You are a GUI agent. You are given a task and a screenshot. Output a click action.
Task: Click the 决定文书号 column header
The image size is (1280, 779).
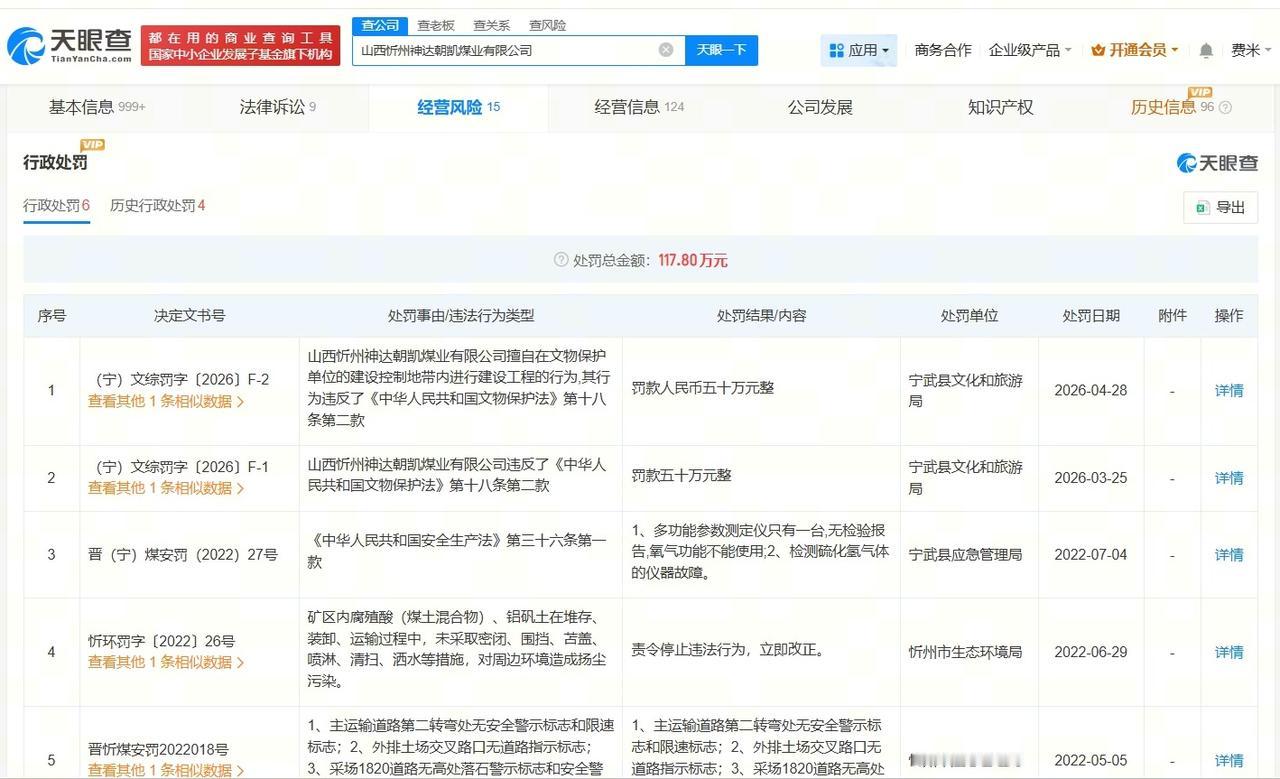(x=190, y=315)
